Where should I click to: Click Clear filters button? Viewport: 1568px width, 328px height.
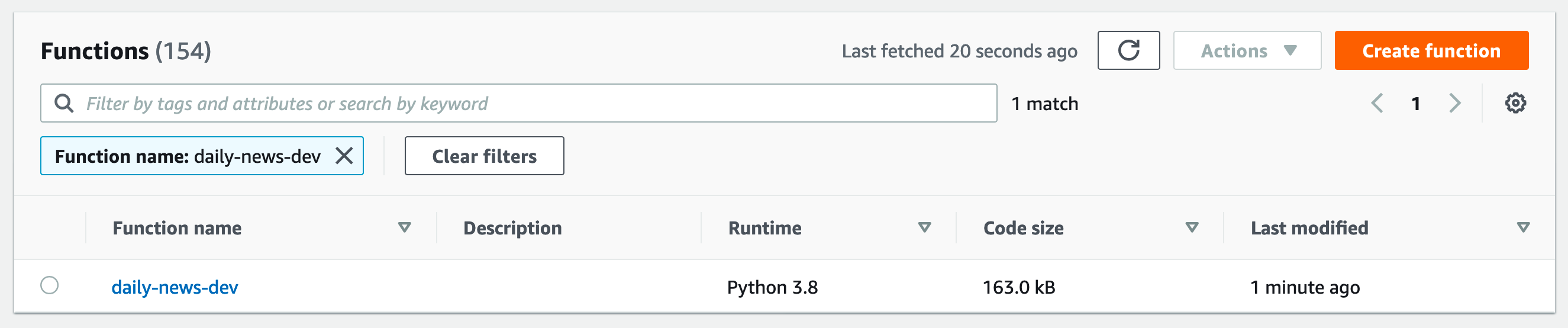[484, 156]
